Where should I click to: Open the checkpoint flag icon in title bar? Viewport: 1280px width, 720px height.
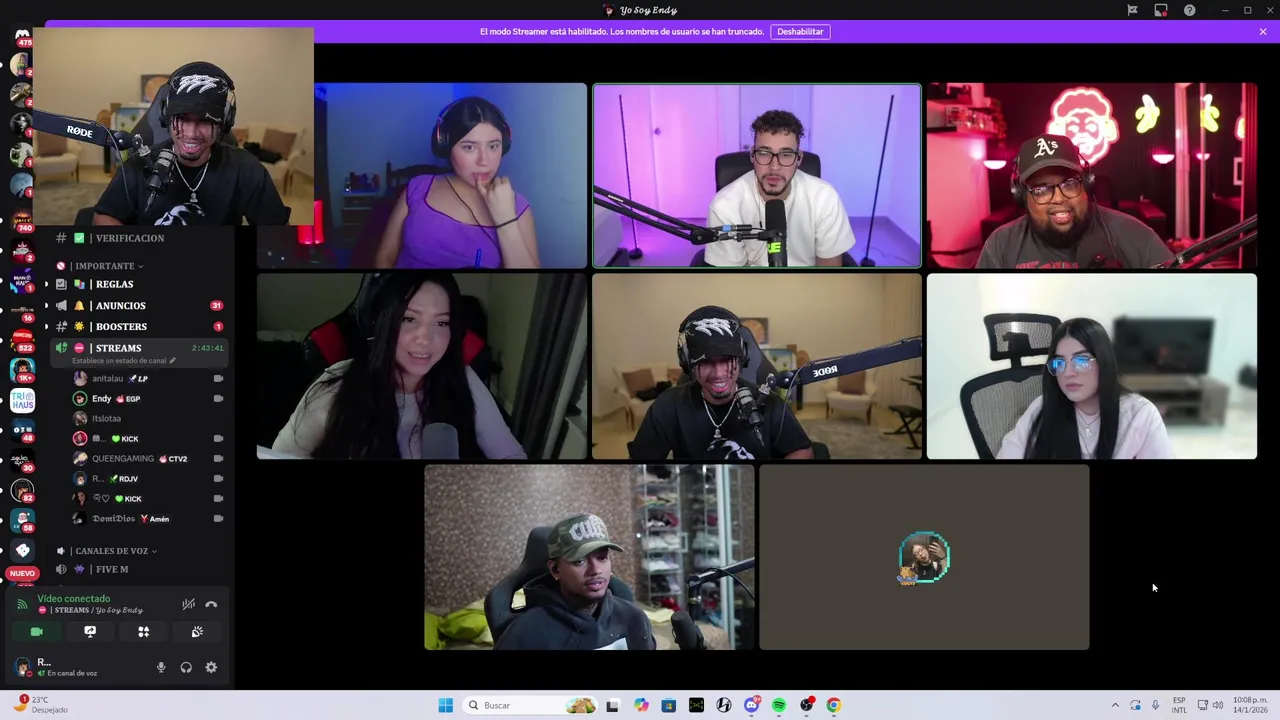click(x=1132, y=10)
